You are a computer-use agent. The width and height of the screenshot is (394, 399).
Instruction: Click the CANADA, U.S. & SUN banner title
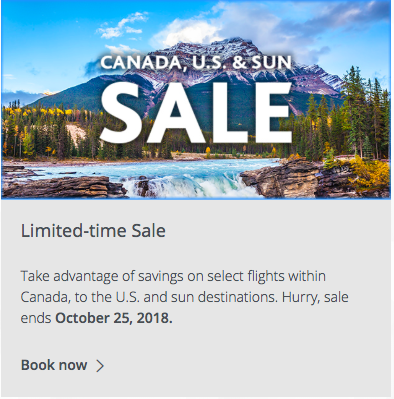(x=196, y=63)
